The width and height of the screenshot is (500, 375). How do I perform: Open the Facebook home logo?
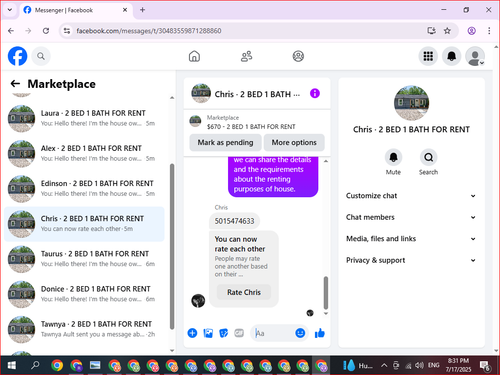pos(17,56)
